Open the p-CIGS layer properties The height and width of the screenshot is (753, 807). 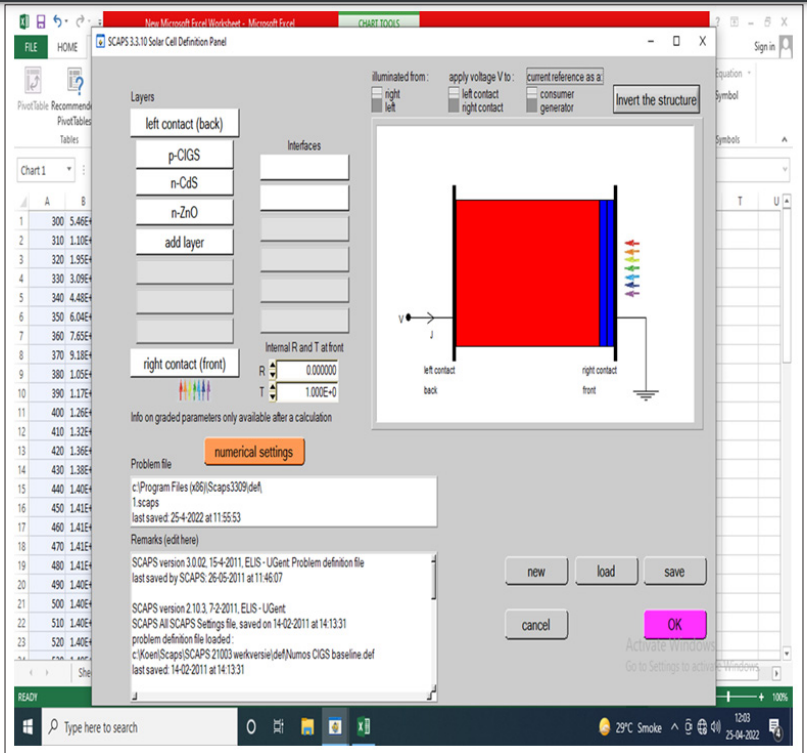(184, 154)
